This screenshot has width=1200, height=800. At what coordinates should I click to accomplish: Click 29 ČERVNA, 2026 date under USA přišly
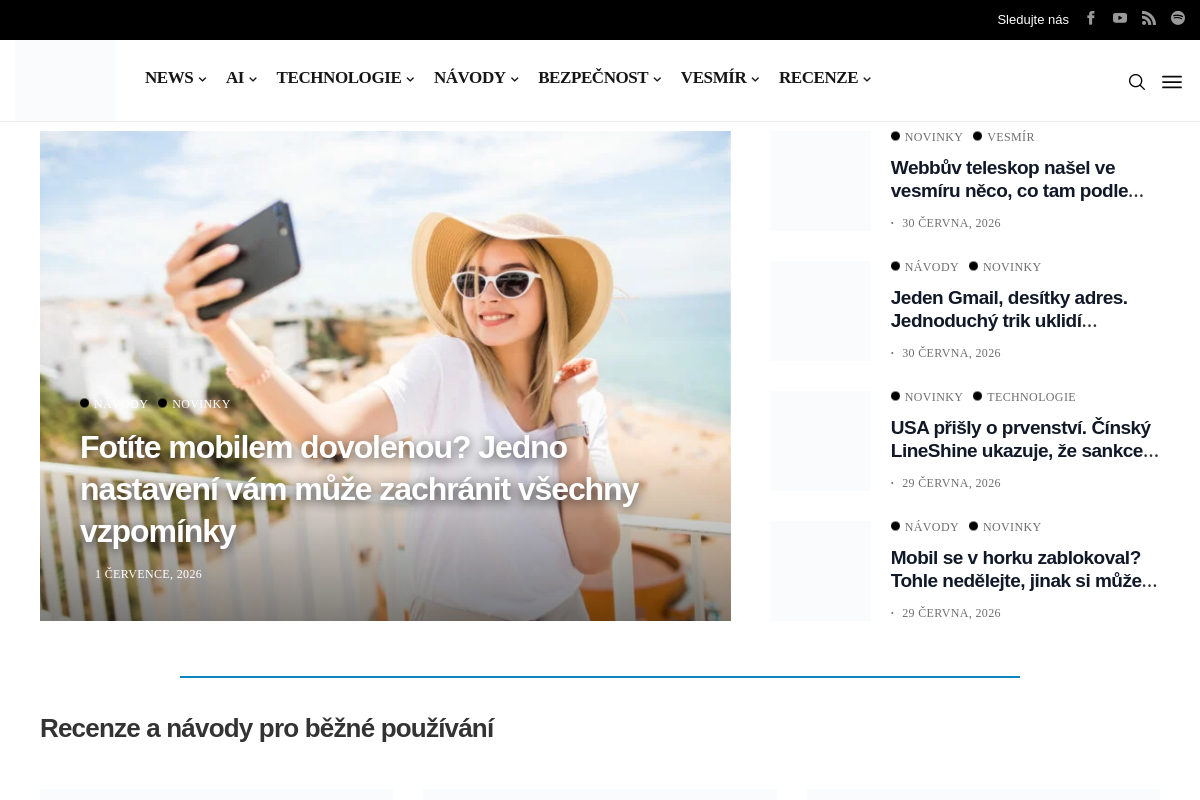951,483
